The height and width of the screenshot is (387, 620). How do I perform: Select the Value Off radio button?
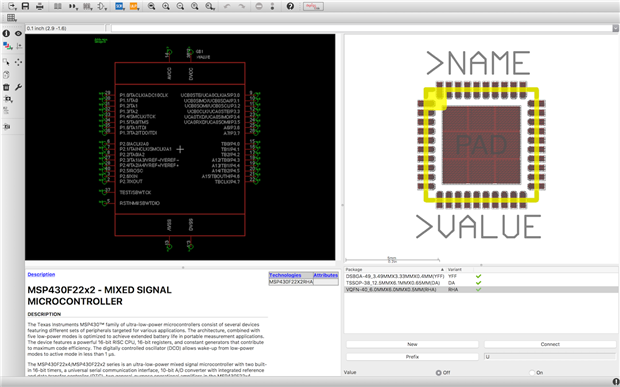click(x=438, y=373)
